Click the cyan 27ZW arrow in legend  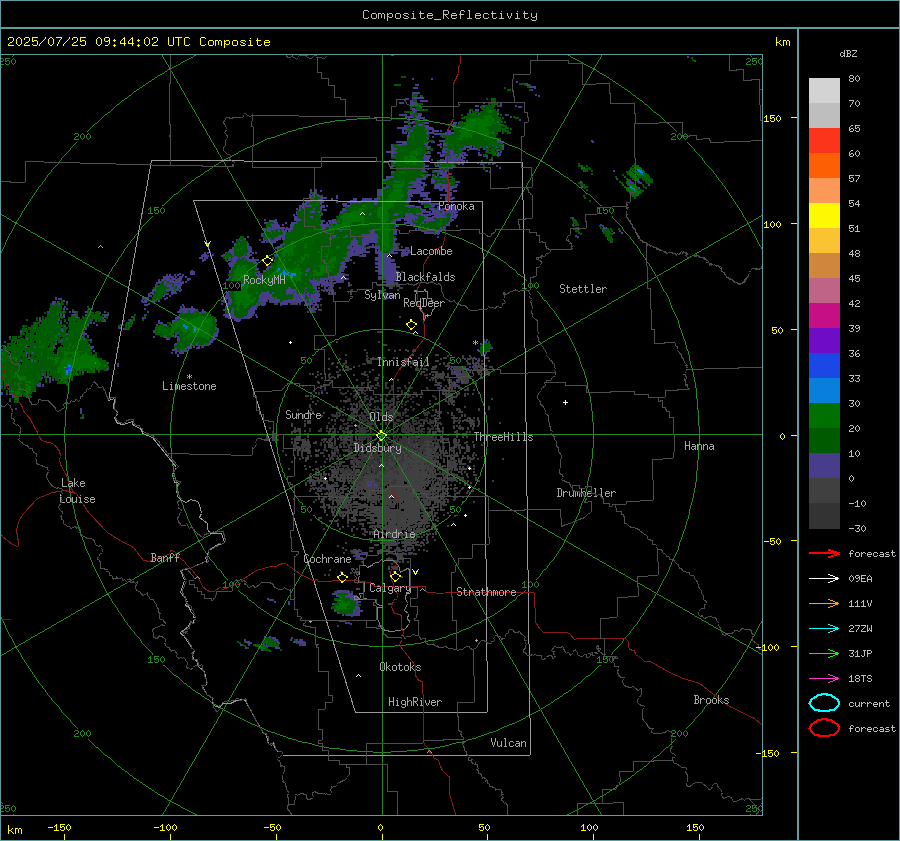point(824,629)
